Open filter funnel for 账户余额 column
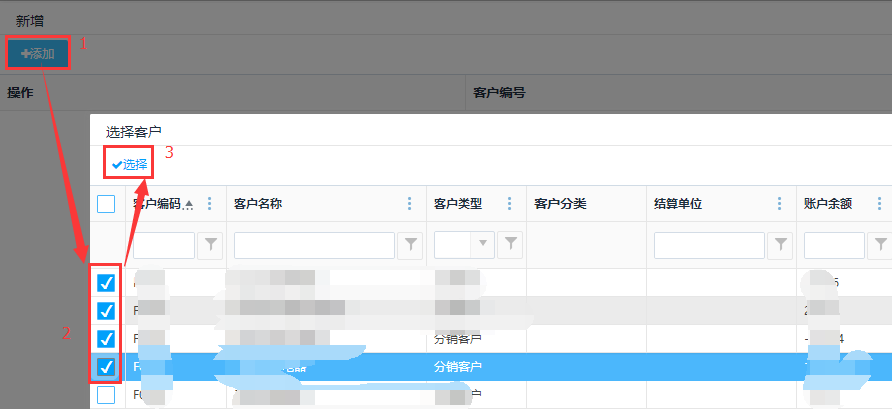The width and height of the screenshot is (892, 409). click(881, 245)
